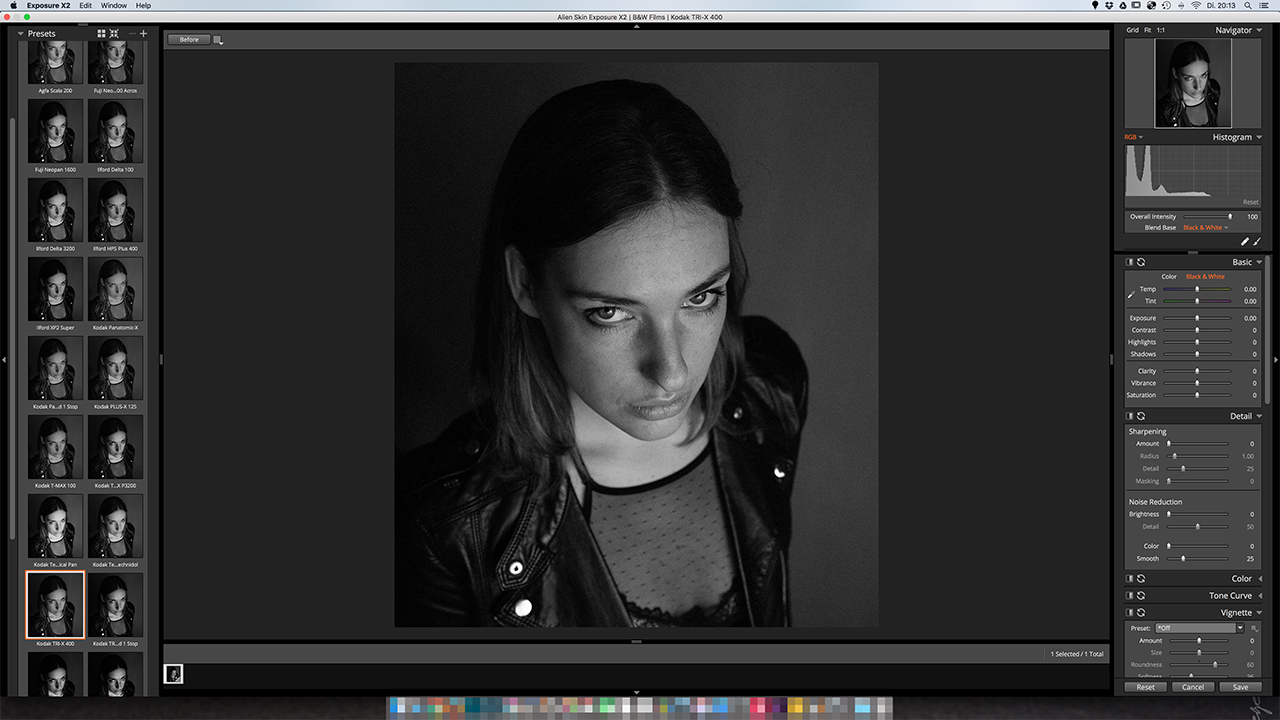The image size is (1280, 720).
Task: Toggle the Basic panel on/off switch
Action: tap(1129, 262)
